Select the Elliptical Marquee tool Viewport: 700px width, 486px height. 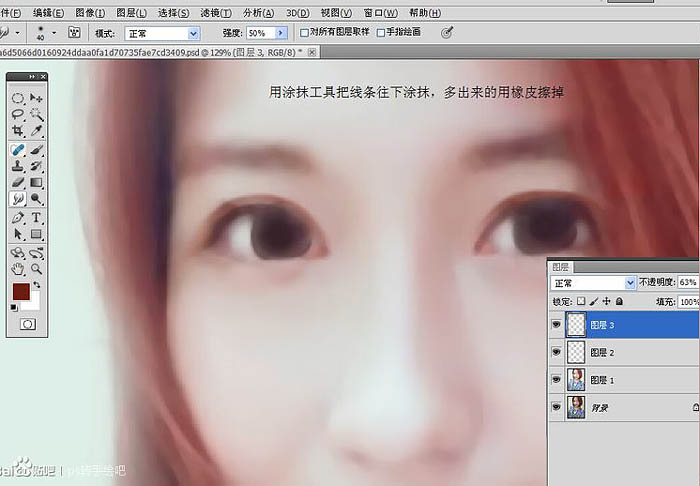17,98
